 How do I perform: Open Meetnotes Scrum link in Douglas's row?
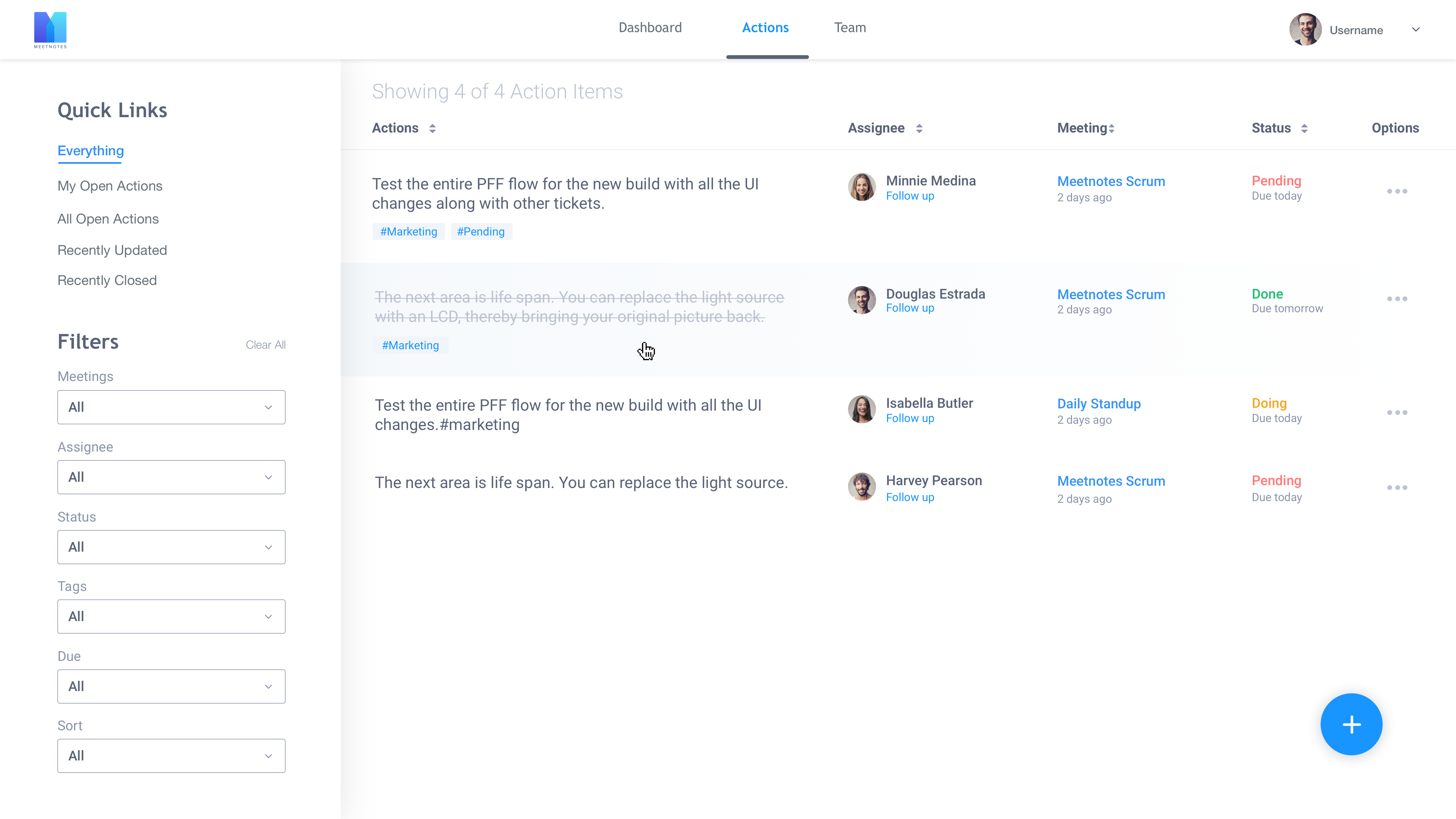point(1111,295)
